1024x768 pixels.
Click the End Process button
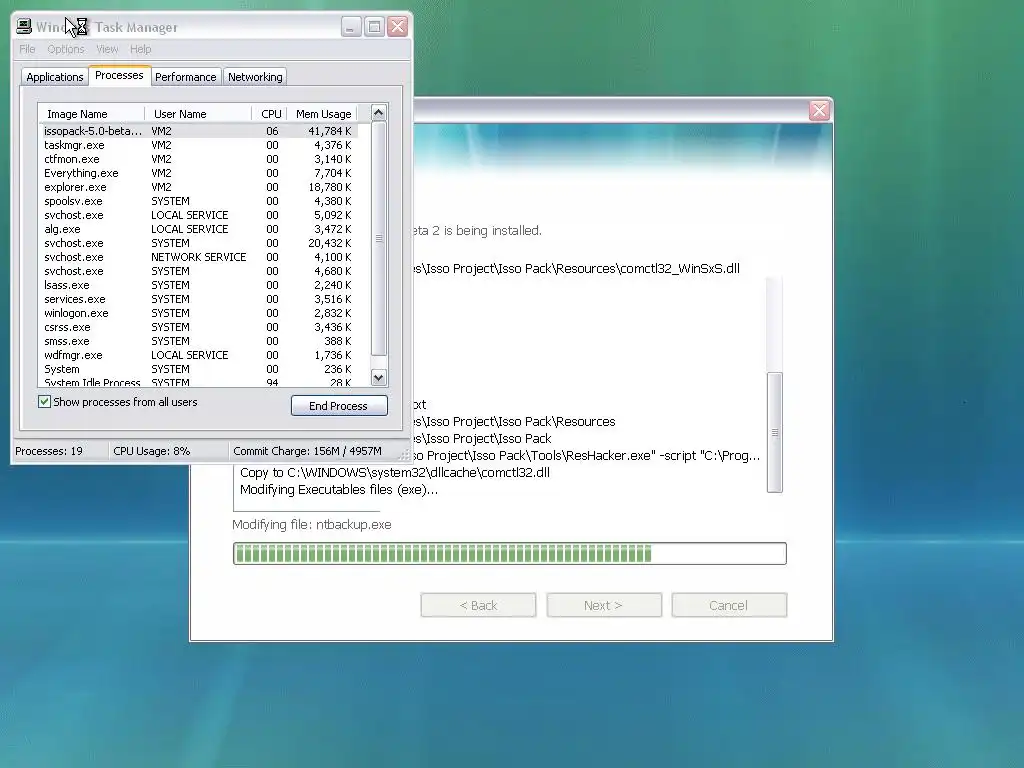pyautogui.click(x=339, y=406)
